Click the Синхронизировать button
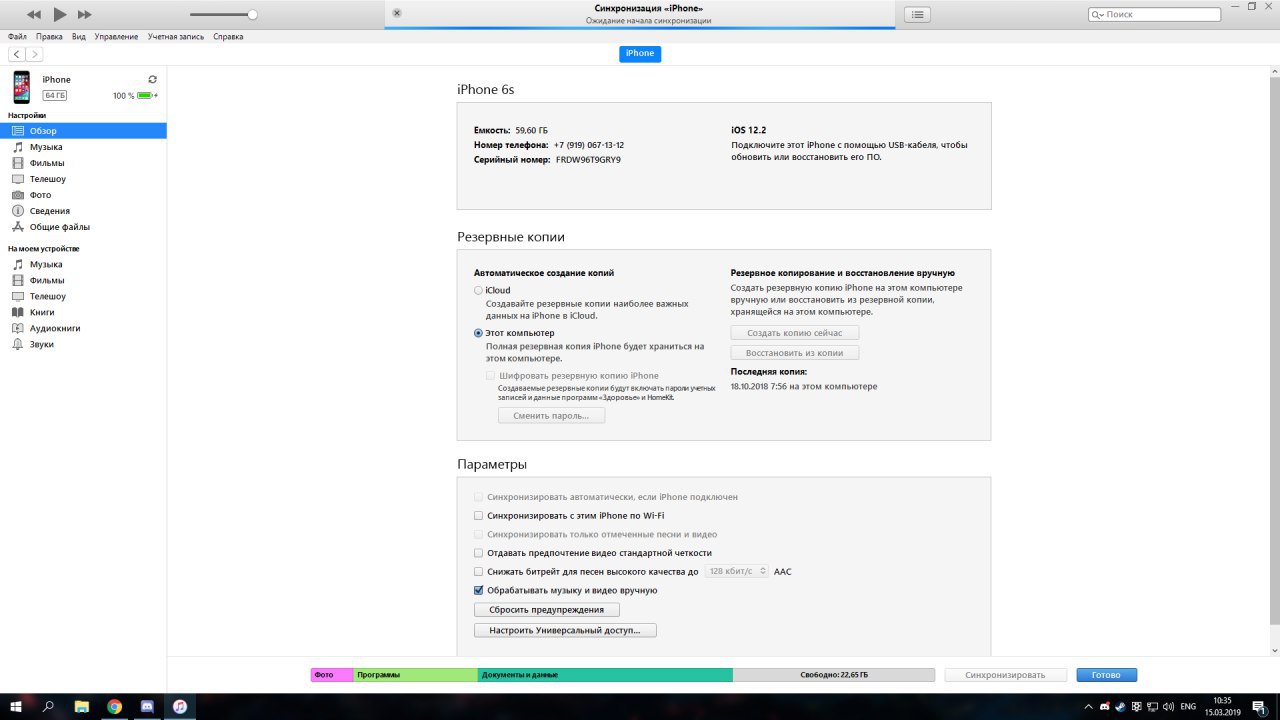The width and height of the screenshot is (1280, 720). pyautogui.click(x=1005, y=675)
